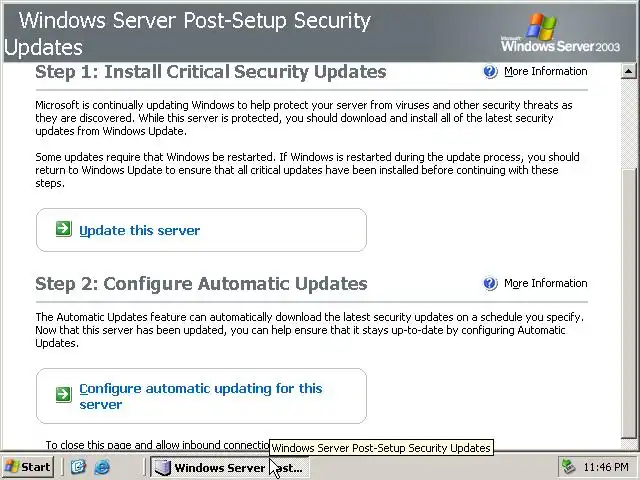
Task: Click the Step 2 Configure Automatic Updates heading
Action: pyautogui.click(x=201, y=284)
